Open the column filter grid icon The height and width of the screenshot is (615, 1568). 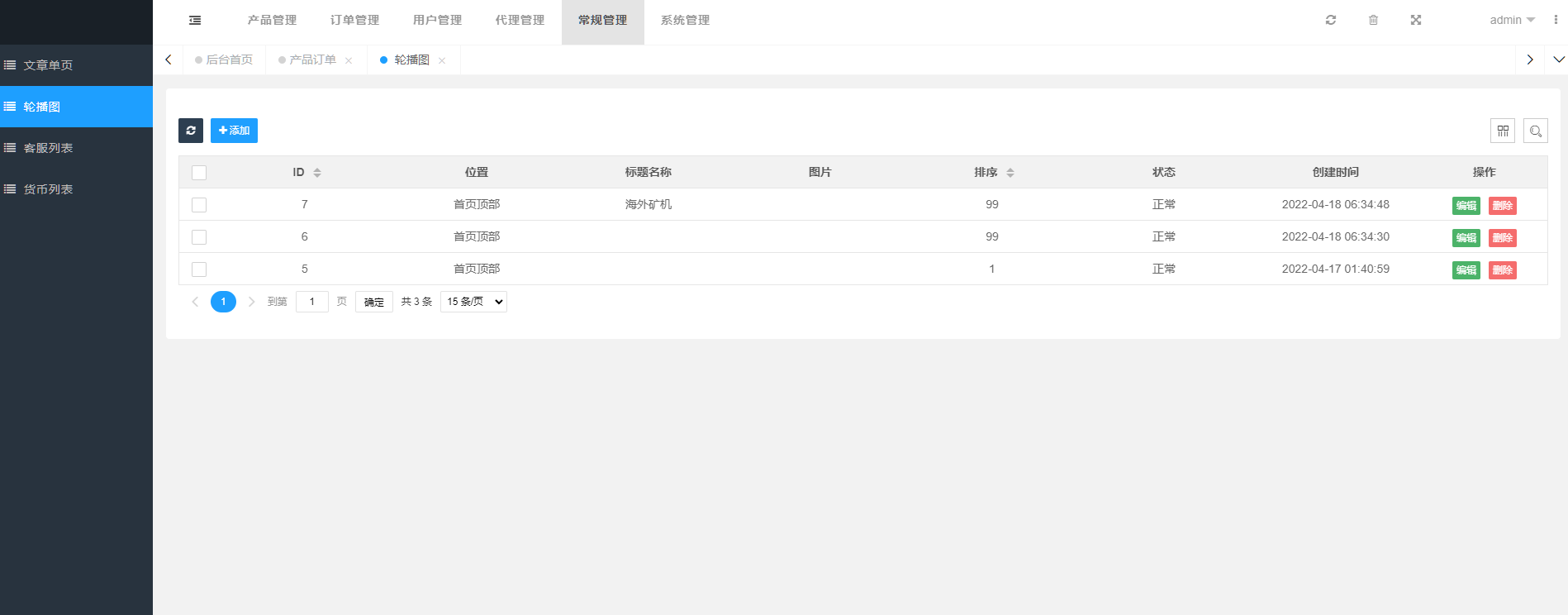point(1503,131)
